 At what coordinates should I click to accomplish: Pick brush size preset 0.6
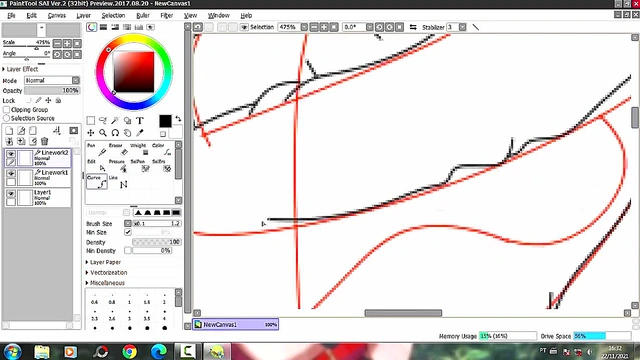tap(95, 299)
